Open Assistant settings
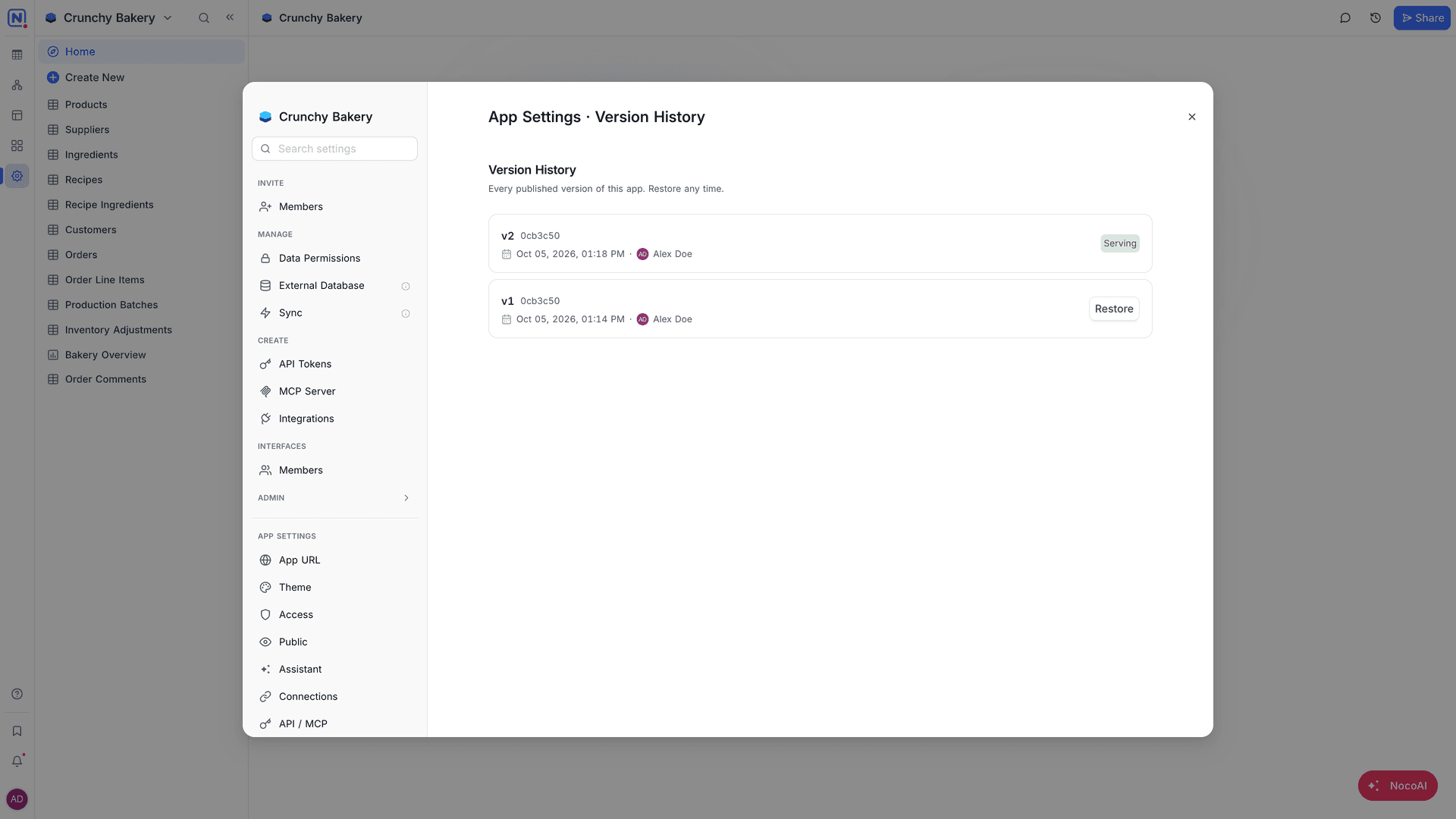Image resolution: width=1456 pixels, height=819 pixels. click(x=334, y=669)
